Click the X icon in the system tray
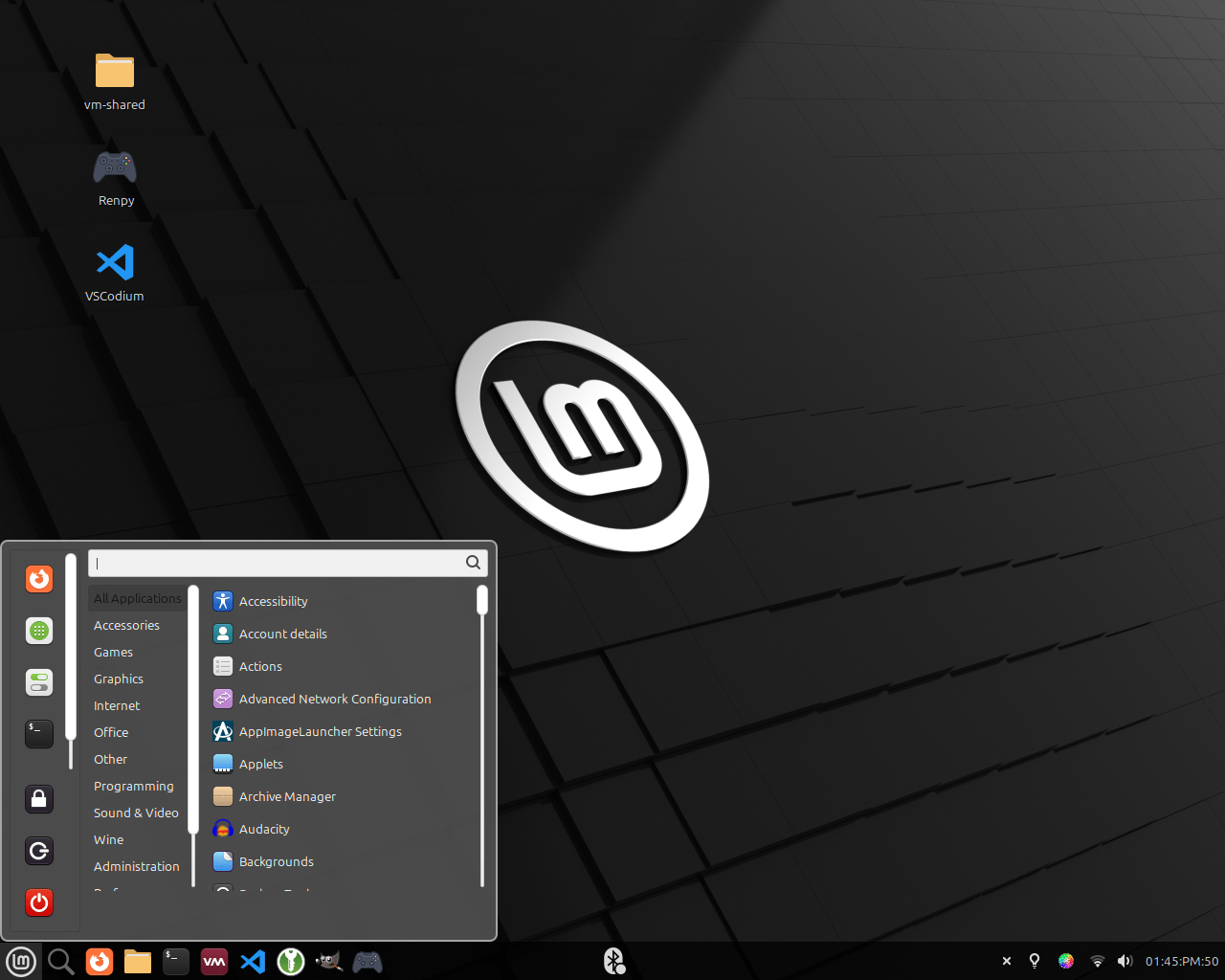1225x980 pixels. click(x=1007, y=961)
